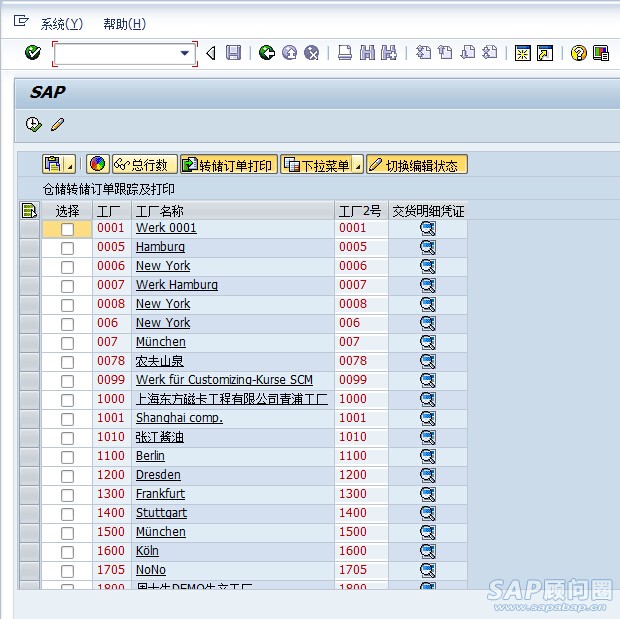The image size is (620, 619).
Task: Click the 下拉菜单 button
Action: pos(317,164)
